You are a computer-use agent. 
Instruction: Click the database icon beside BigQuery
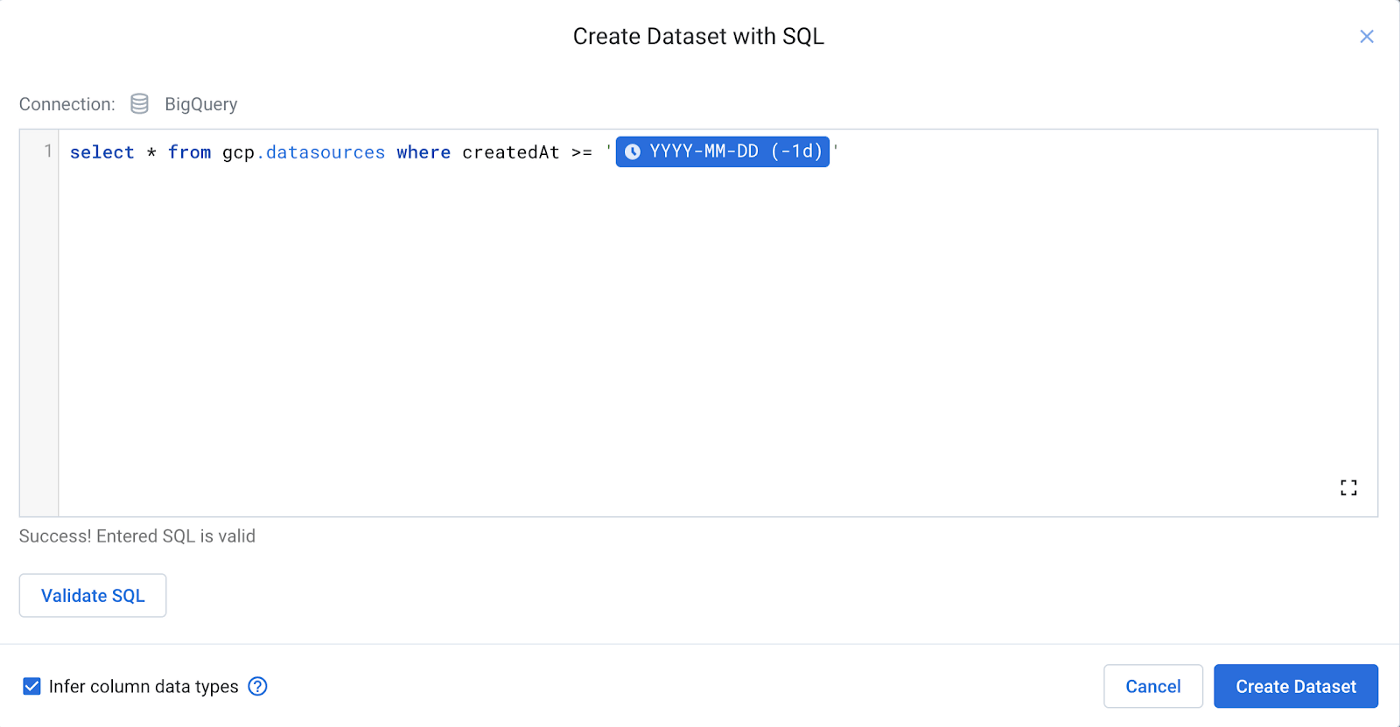(x=140, y=104)
